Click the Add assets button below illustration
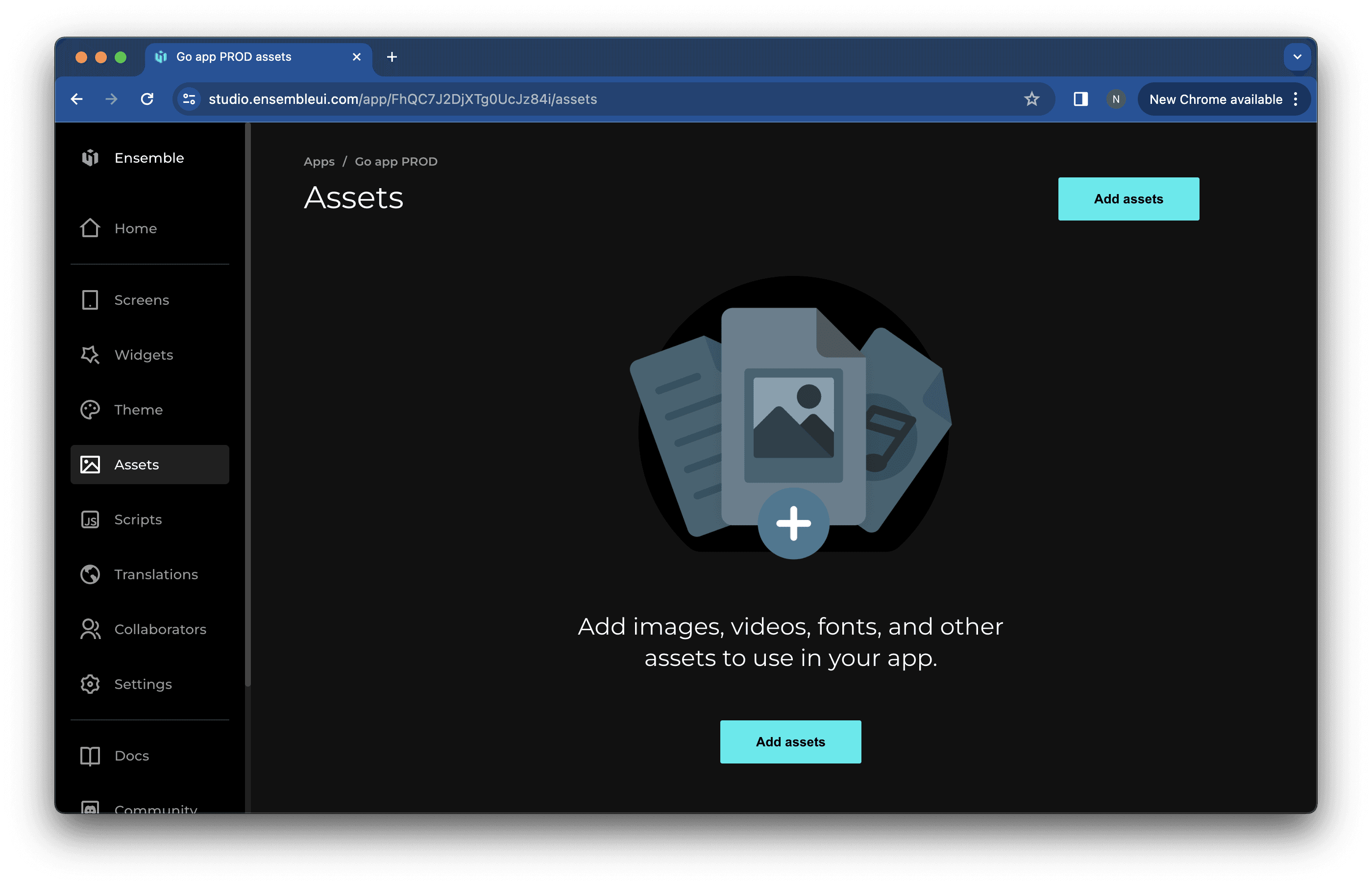 (x=790, y=741)
